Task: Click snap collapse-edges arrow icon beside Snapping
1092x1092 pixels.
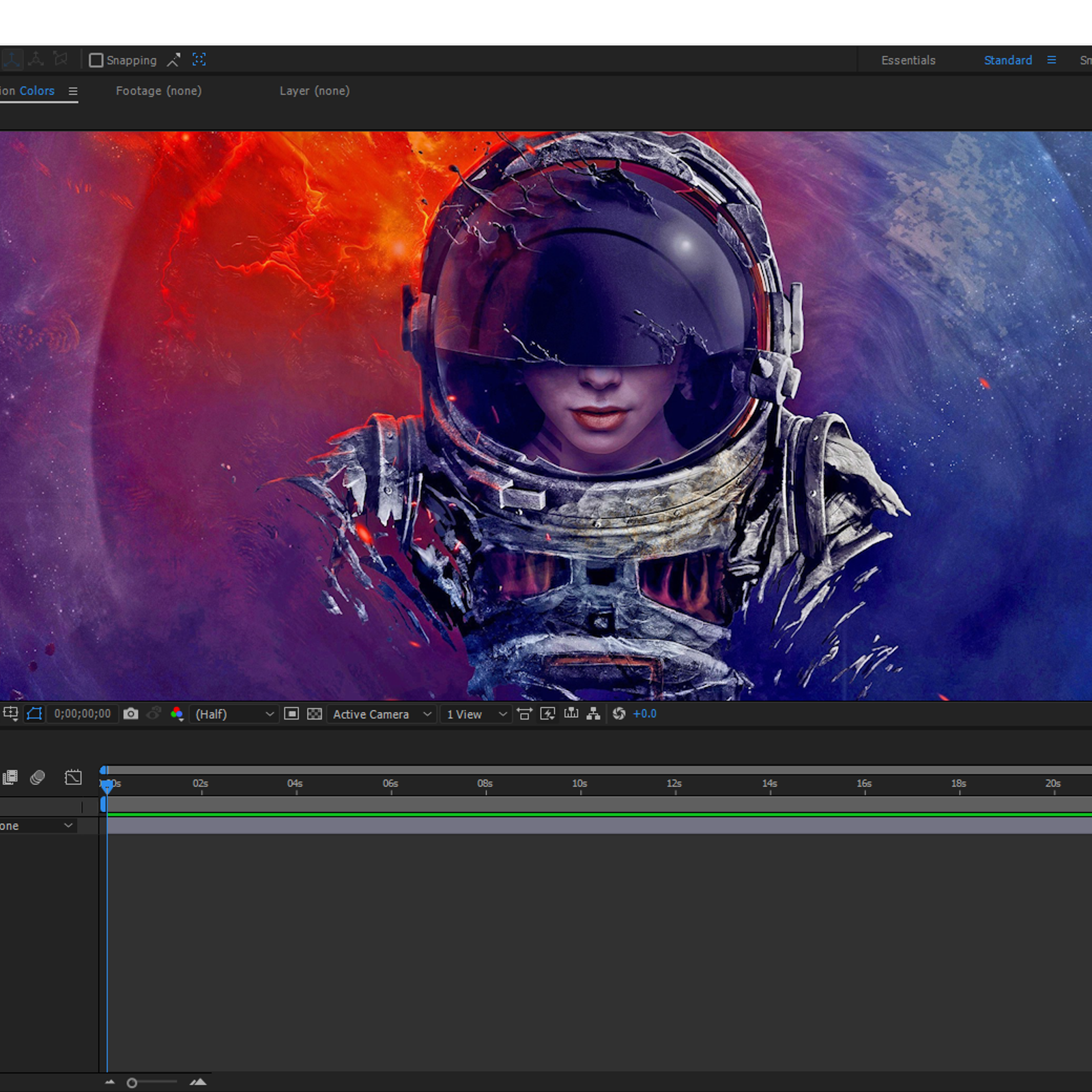Action: click(x=173, y=60)
